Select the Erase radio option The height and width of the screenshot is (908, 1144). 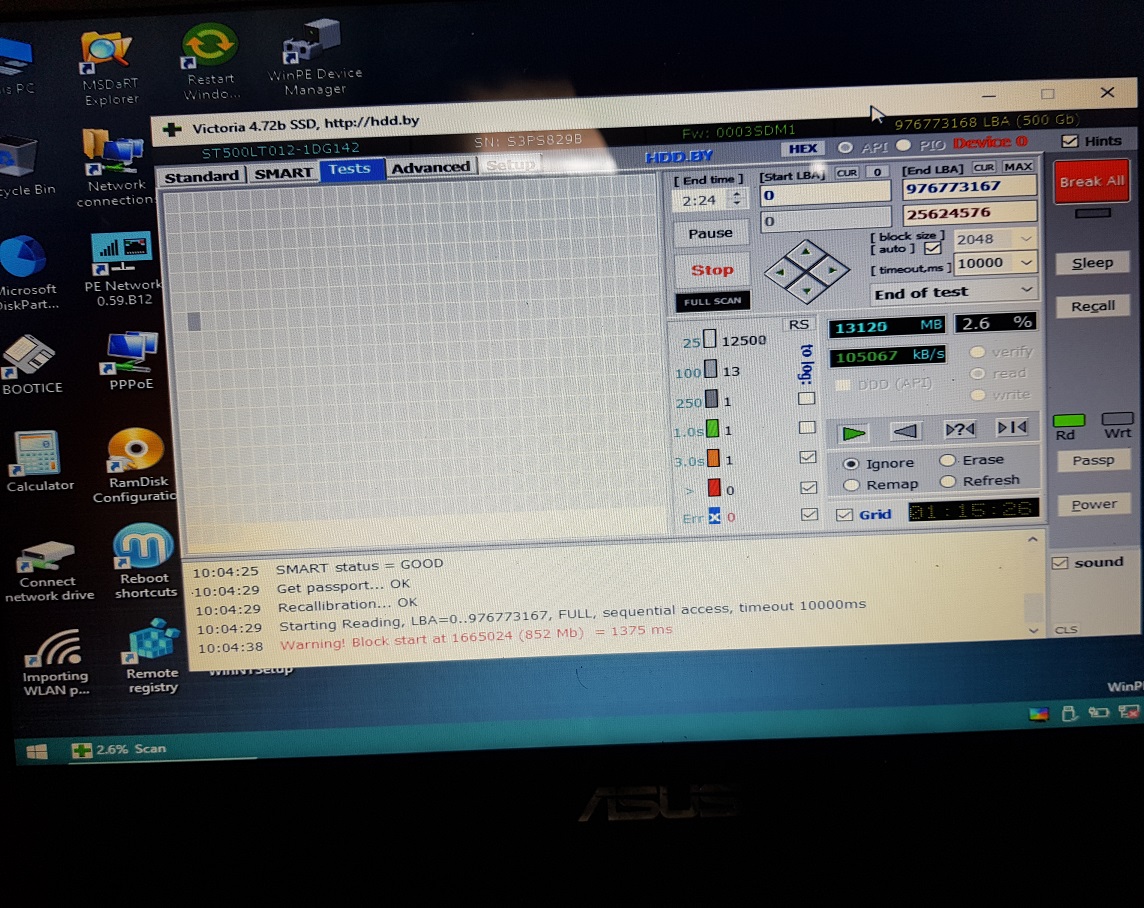[x=947, y=460]
